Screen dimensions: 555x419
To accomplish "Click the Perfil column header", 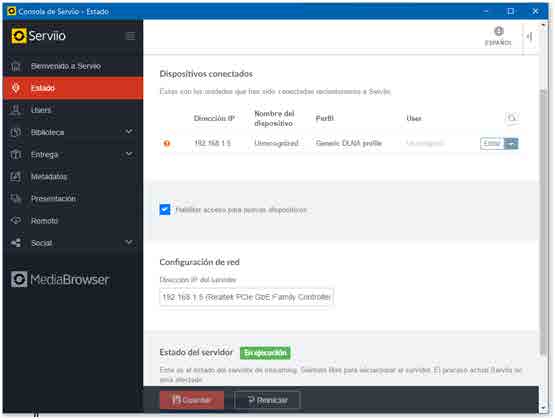I will coord(325,118).
